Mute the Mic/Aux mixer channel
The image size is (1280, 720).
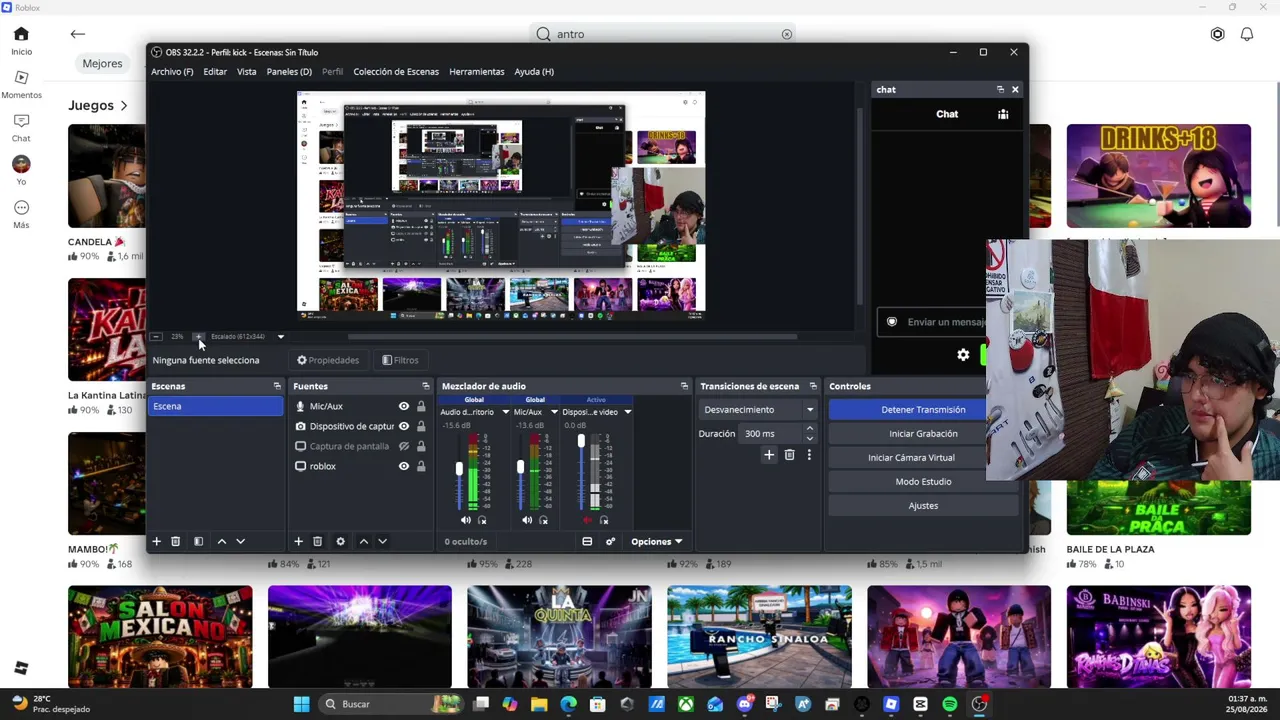[x=527, y=520]
